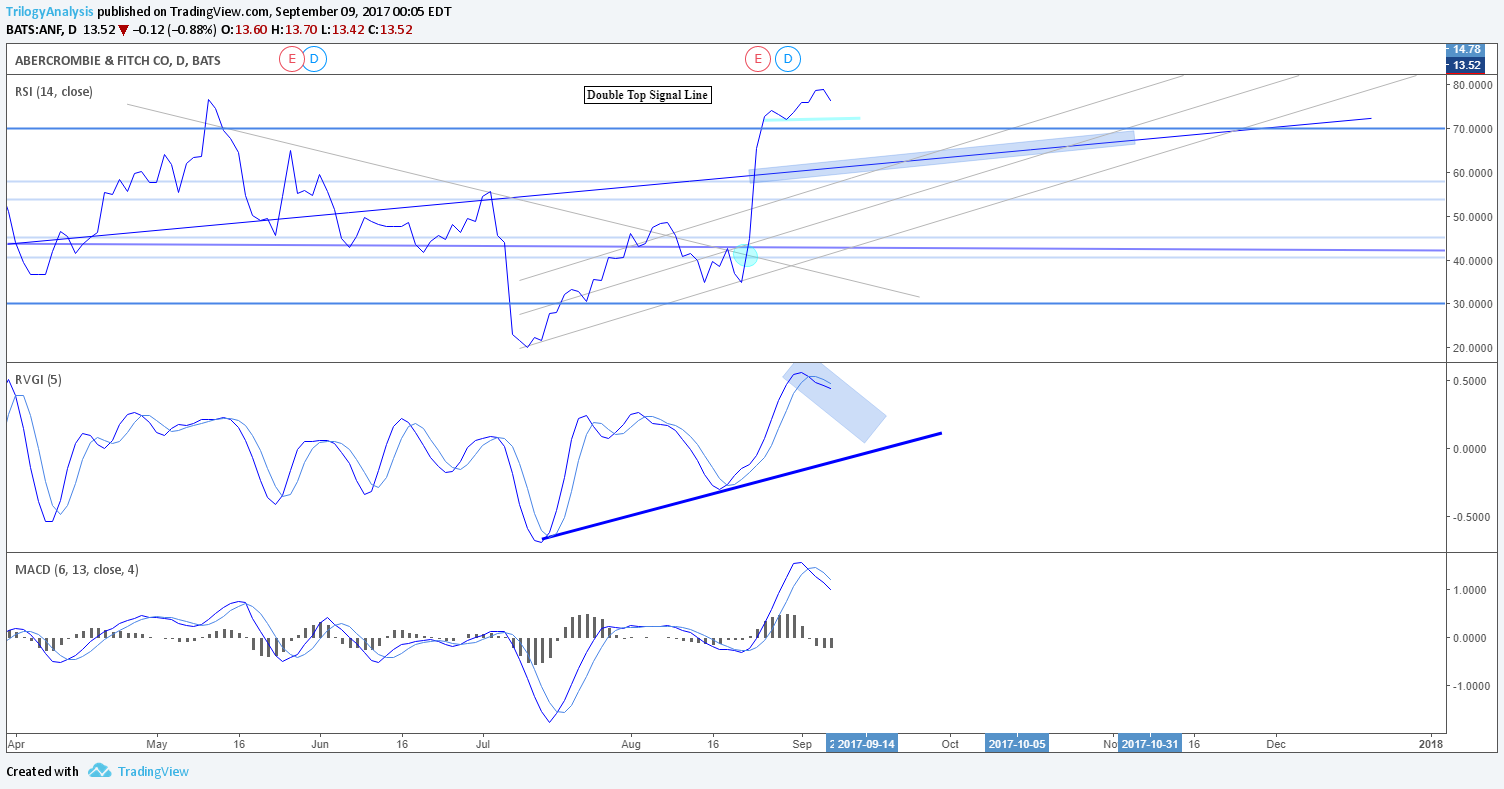Image resolution: width=1504 pixels, height=789 pixels.
Task: Select the MACD (6, 13, close, 4) indicator legend
Action: [77, 569]
